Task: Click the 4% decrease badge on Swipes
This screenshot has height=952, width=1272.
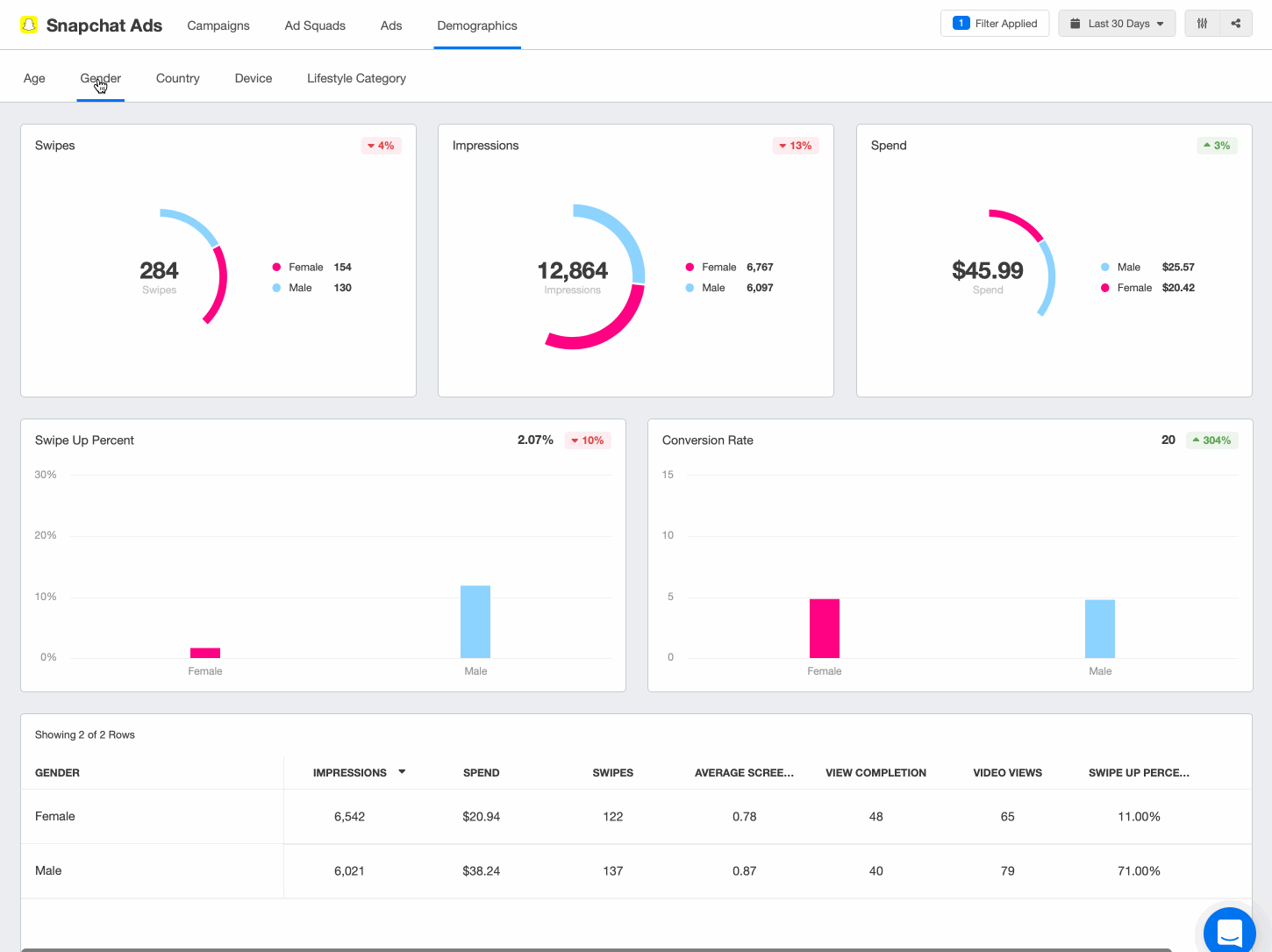Action: (x=381, y=145)
